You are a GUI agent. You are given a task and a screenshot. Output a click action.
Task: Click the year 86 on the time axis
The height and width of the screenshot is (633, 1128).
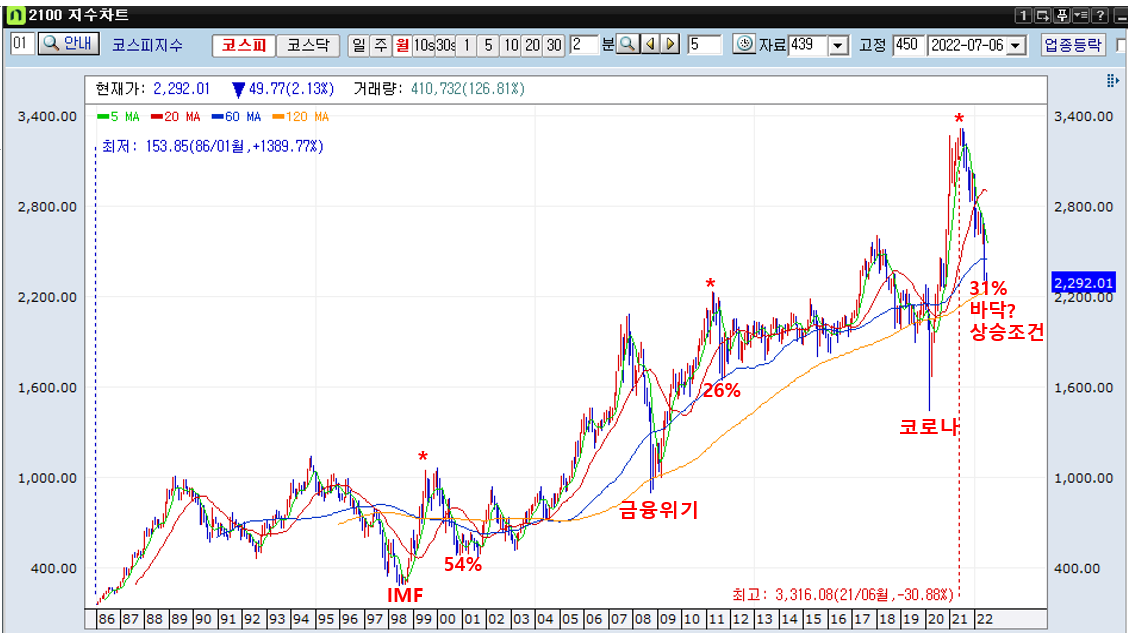click(106, 619)
